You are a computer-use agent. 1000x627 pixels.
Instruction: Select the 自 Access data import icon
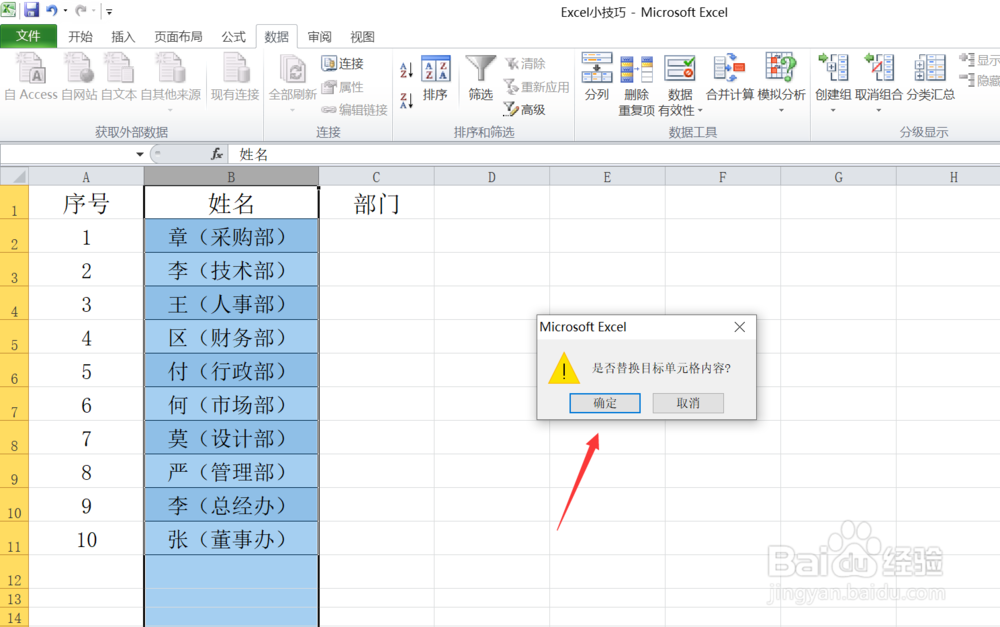(31, 75)
